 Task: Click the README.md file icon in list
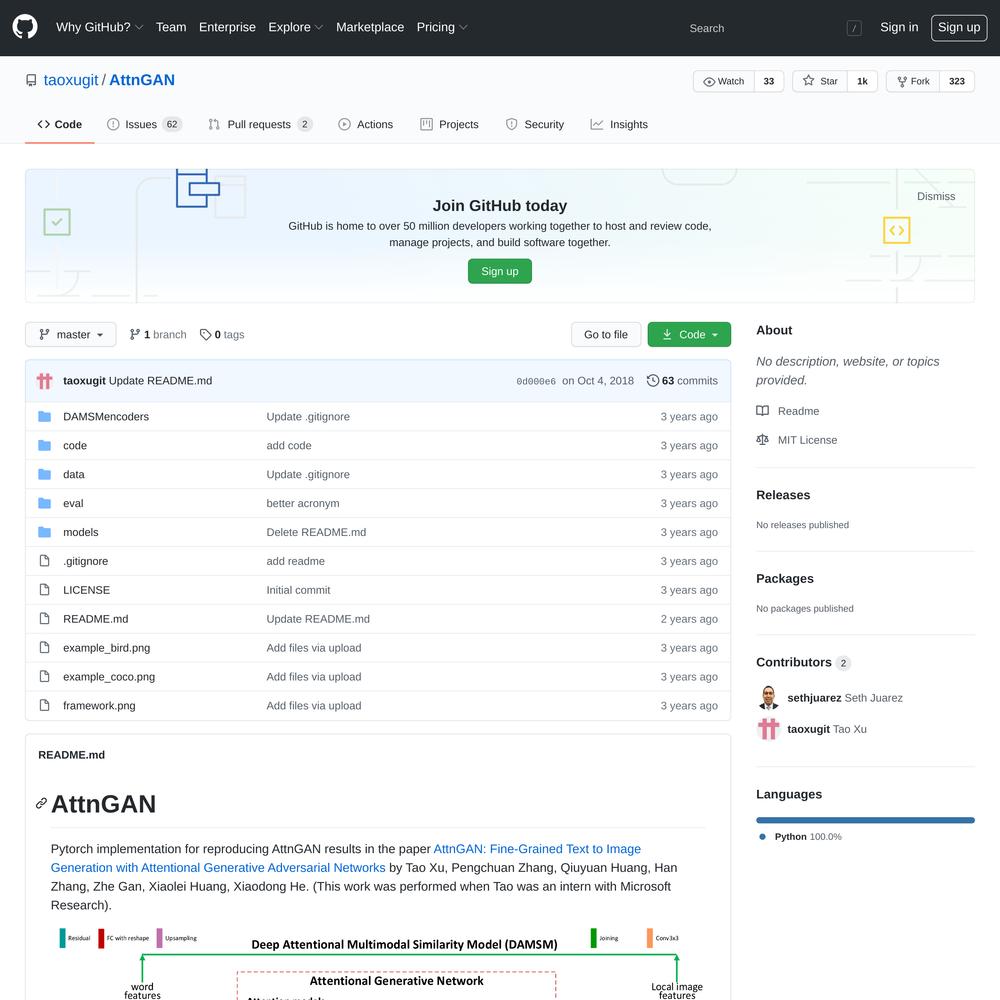[45, 619]
